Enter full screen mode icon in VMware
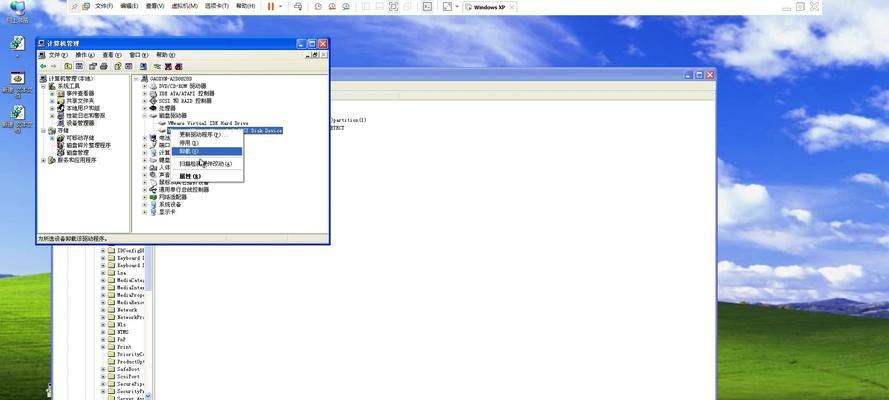Viewport: 889px width, 400px height. pyautogui.click(x=393, y=6)
